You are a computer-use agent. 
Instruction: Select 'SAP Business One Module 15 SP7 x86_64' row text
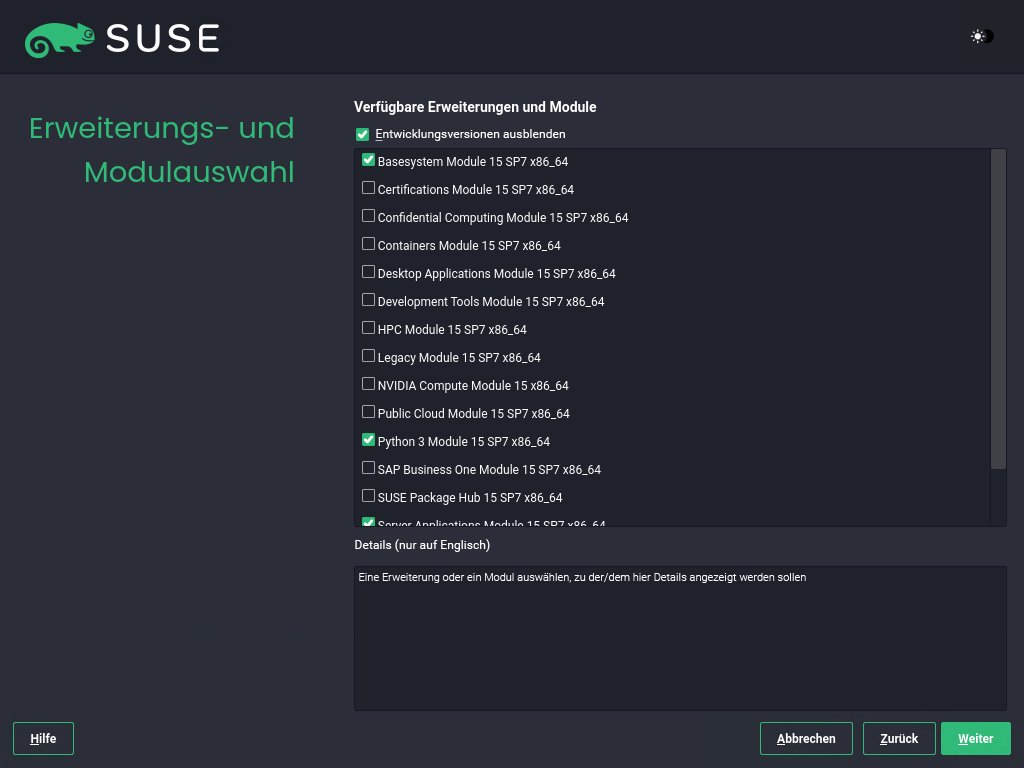(489, 471)
